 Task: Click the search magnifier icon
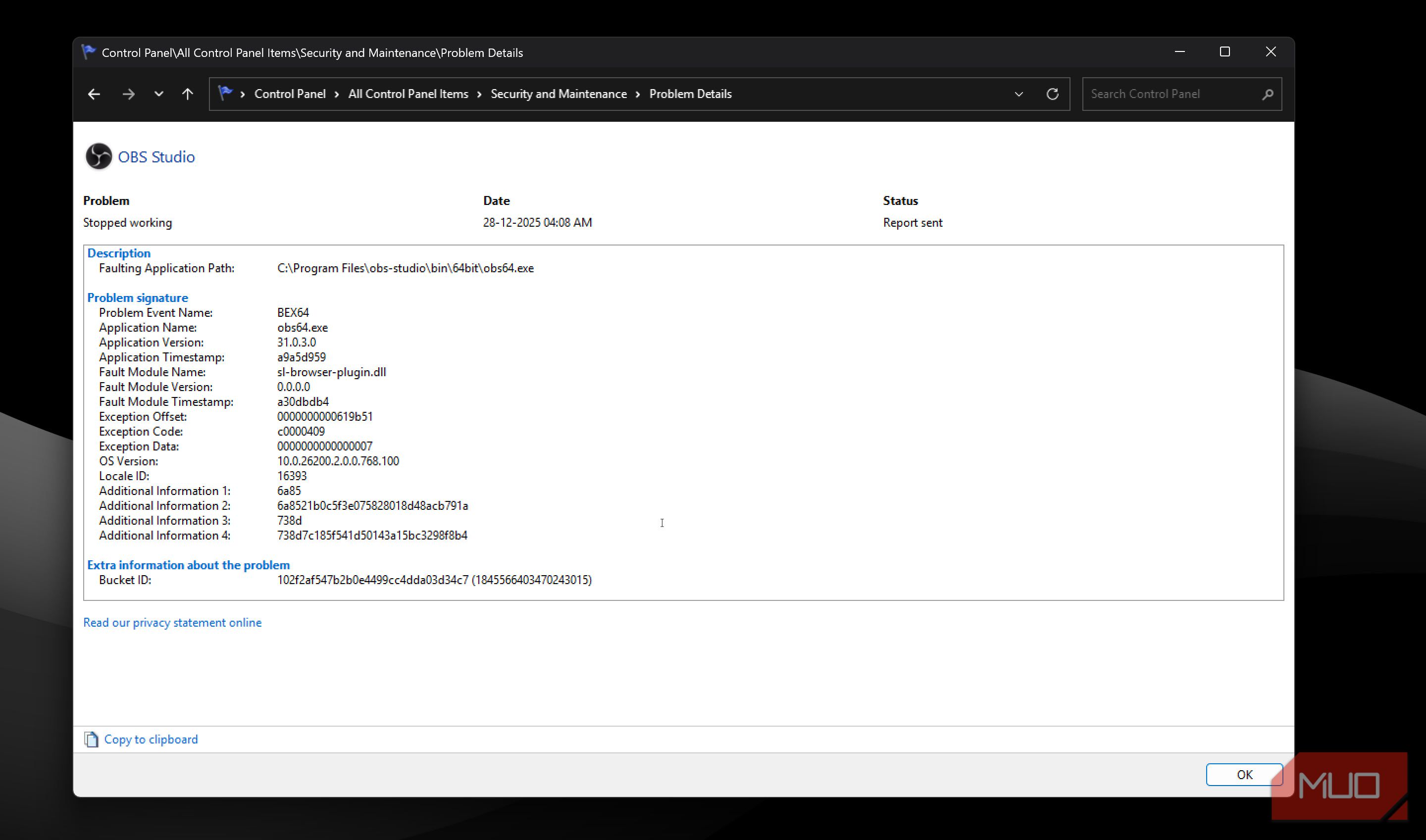coord(1268,94)
